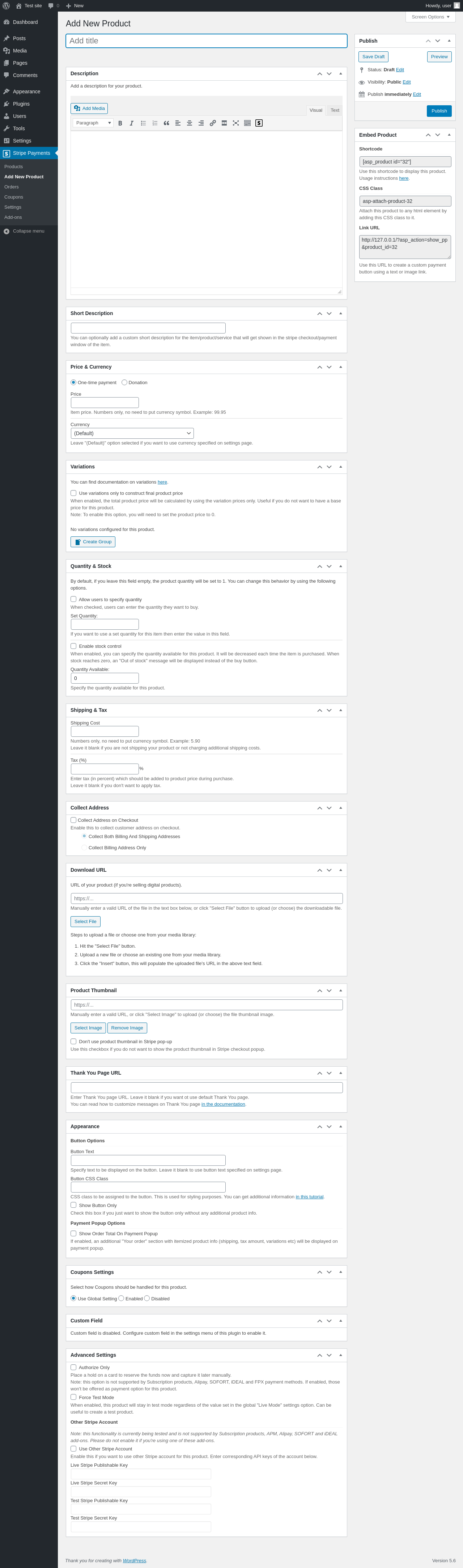
Task: Toggle bold formatting in description editor
Action: click(x=120, y=123)
